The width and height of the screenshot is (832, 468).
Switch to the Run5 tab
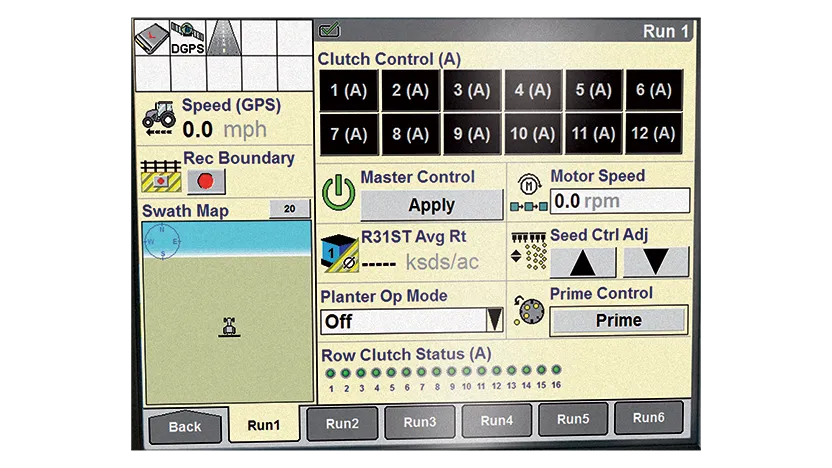coord(573,419)
